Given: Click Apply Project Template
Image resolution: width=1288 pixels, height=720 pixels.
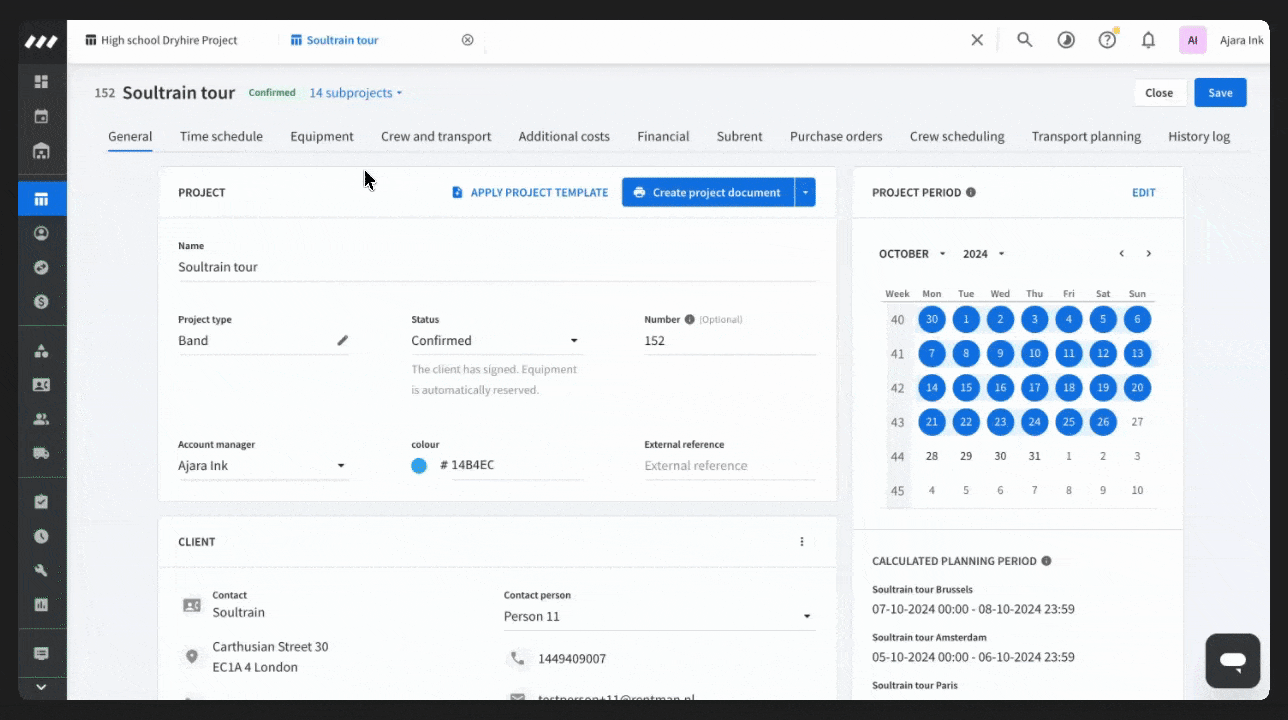Looking at the screenshot, I should (530, 193).
